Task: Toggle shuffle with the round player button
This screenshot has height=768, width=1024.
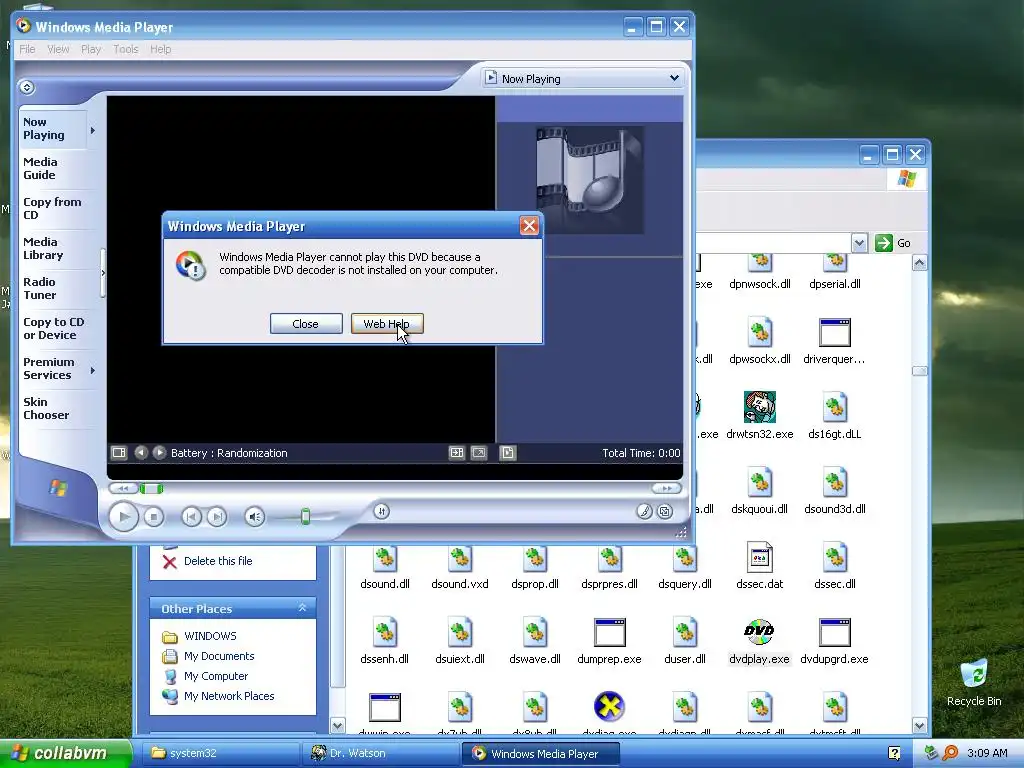Action: coord(382,511)
